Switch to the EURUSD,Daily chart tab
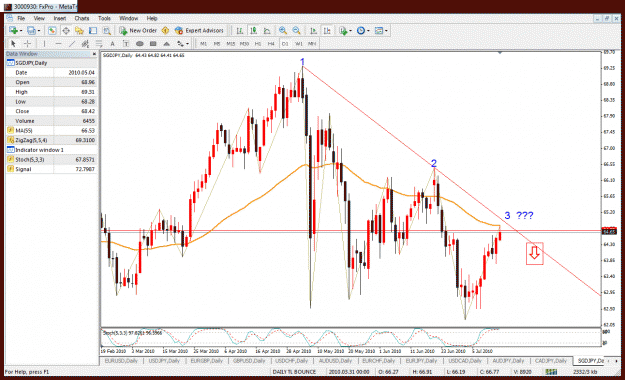 point(121,361)
